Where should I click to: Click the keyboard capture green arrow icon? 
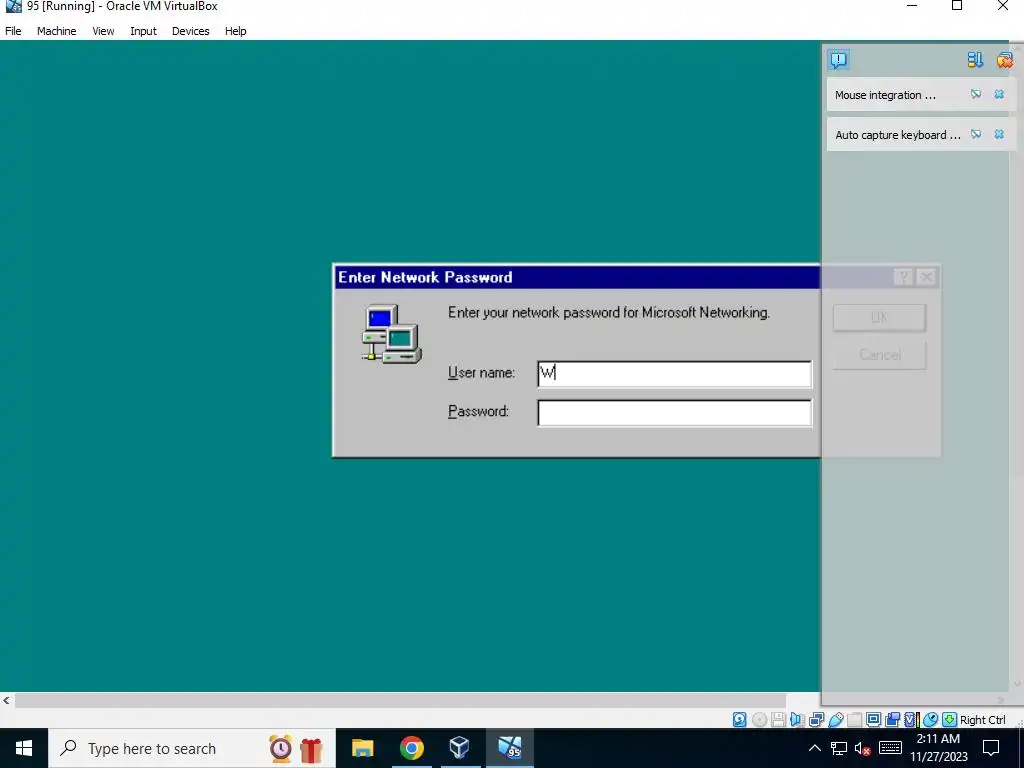(950, 720)
